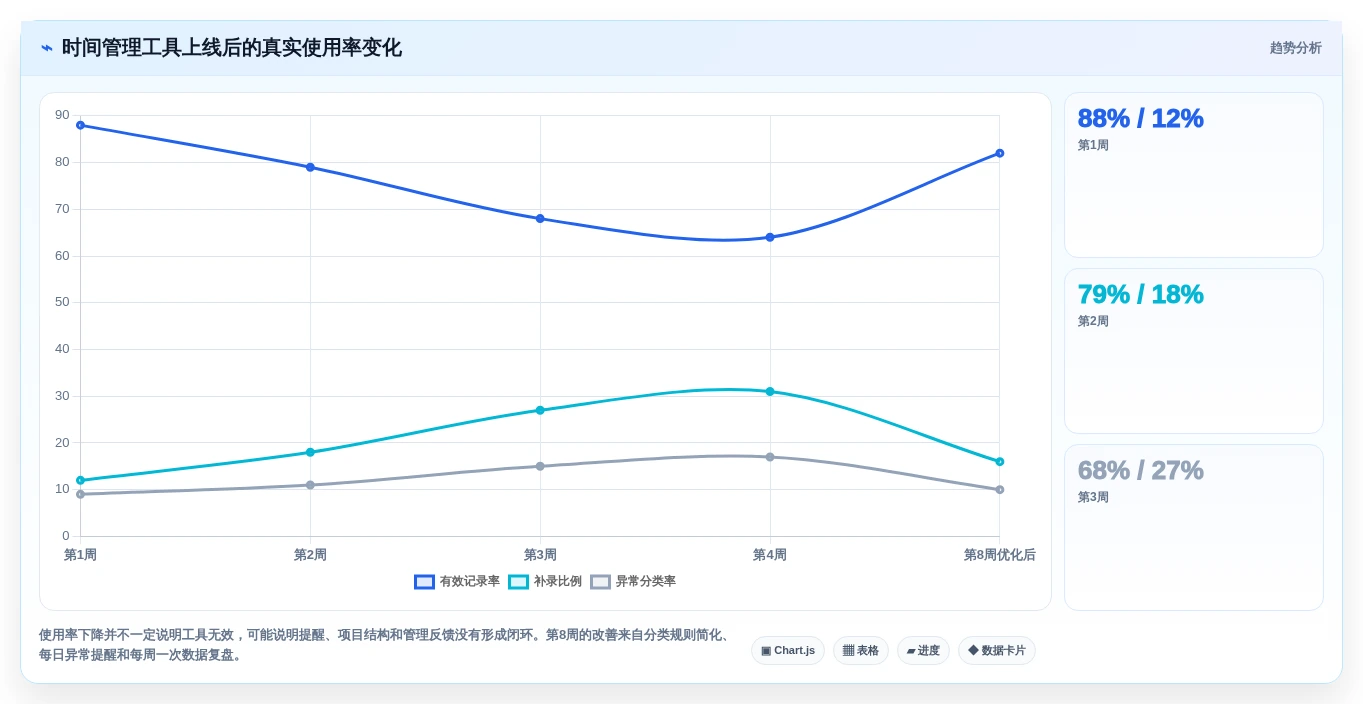This screenshot has width=1363, height=704.
Task: Click the 有效记录率 blue legend swatch
Action: pyautogui.click(x=424, y=582)
